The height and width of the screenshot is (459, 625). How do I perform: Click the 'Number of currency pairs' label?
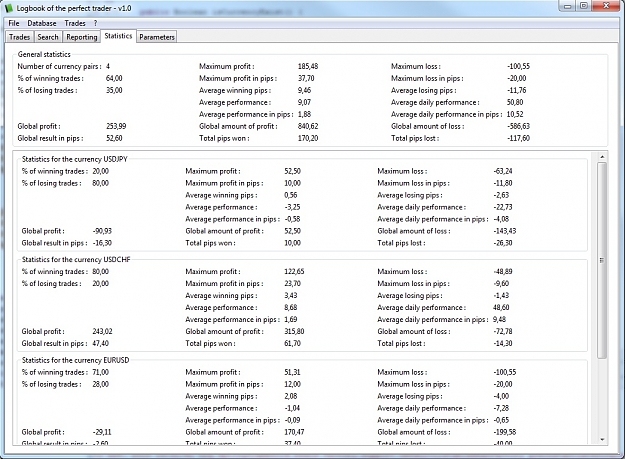click(x=59, y=67)
